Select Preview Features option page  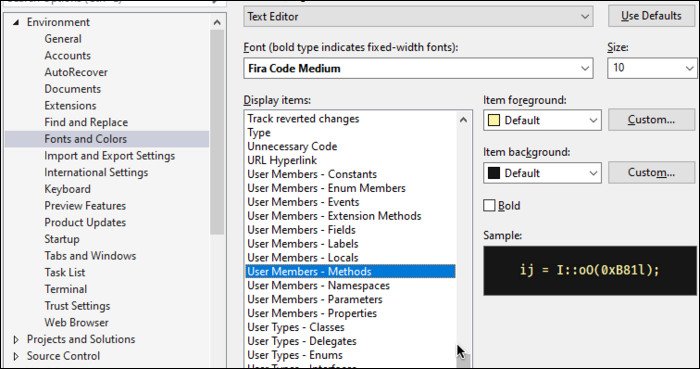(x=85, y=206)
